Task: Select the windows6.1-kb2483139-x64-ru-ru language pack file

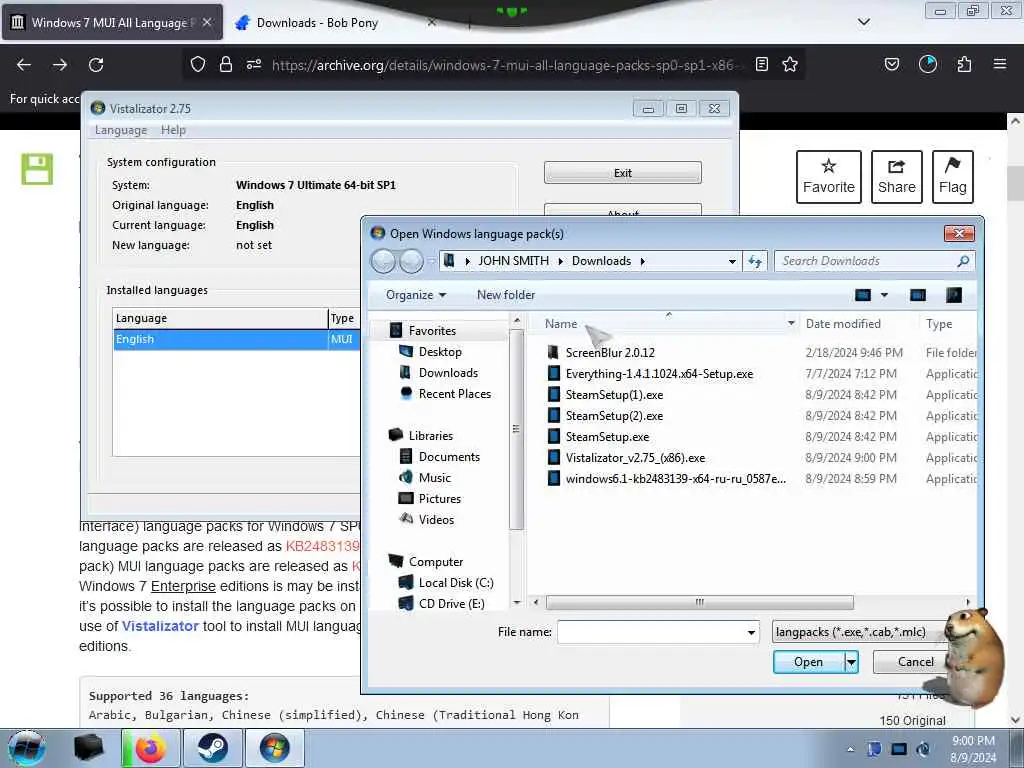Action: [x=667, y=479]
